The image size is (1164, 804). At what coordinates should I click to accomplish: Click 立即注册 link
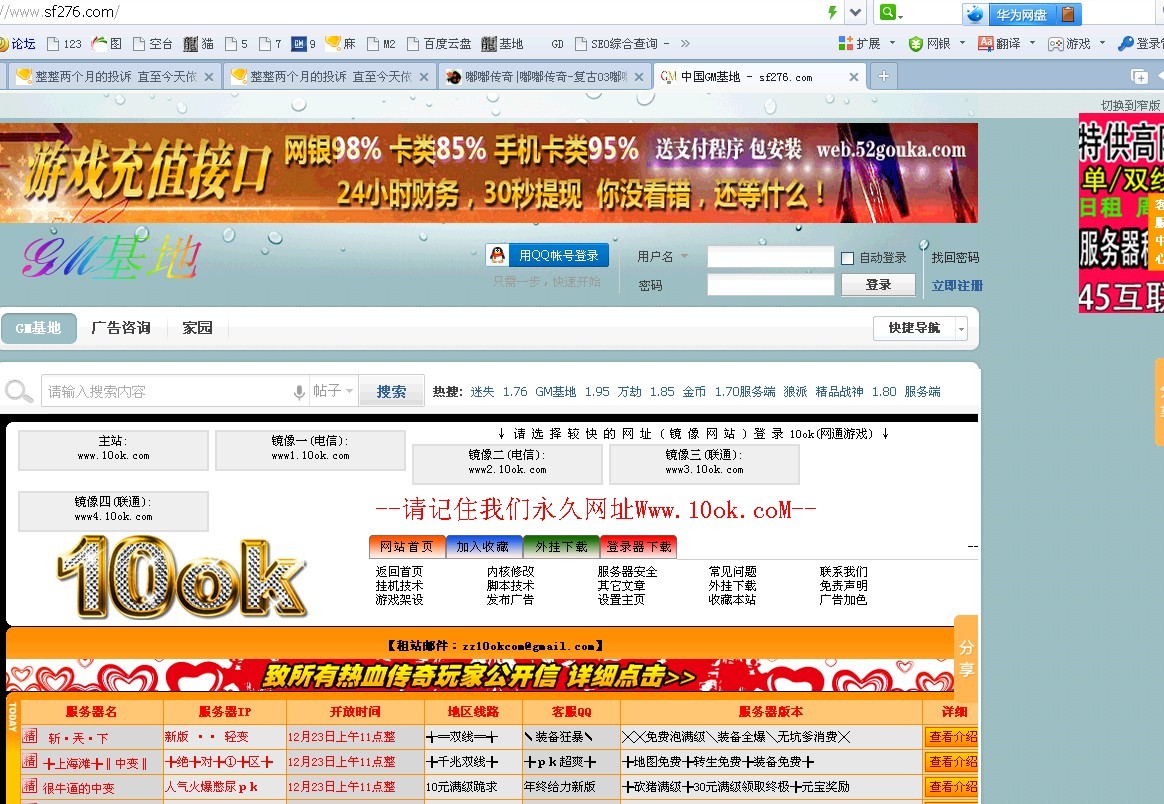coord(957,286)
